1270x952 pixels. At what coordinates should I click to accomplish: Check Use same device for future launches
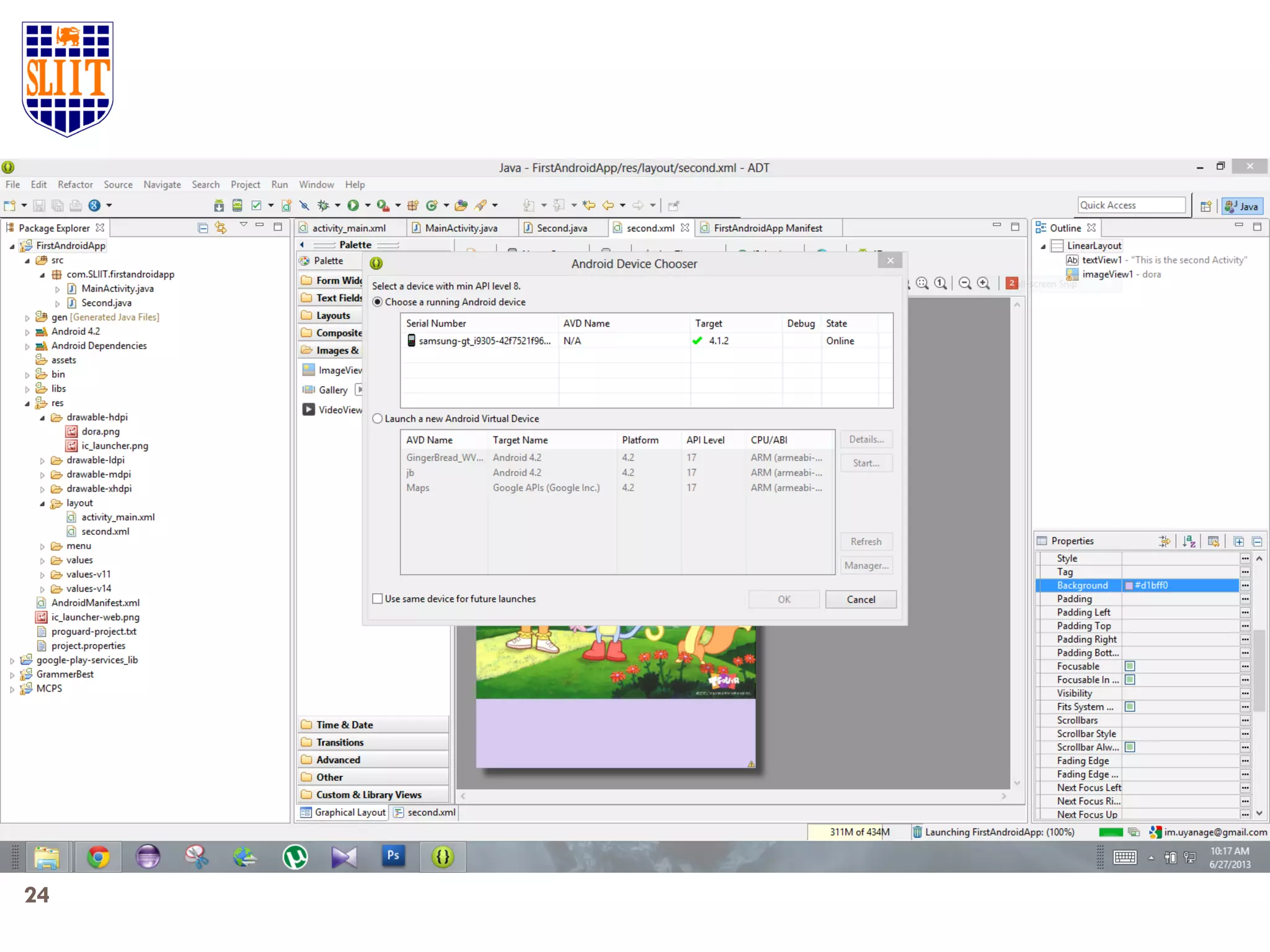[x=378, y=599]
